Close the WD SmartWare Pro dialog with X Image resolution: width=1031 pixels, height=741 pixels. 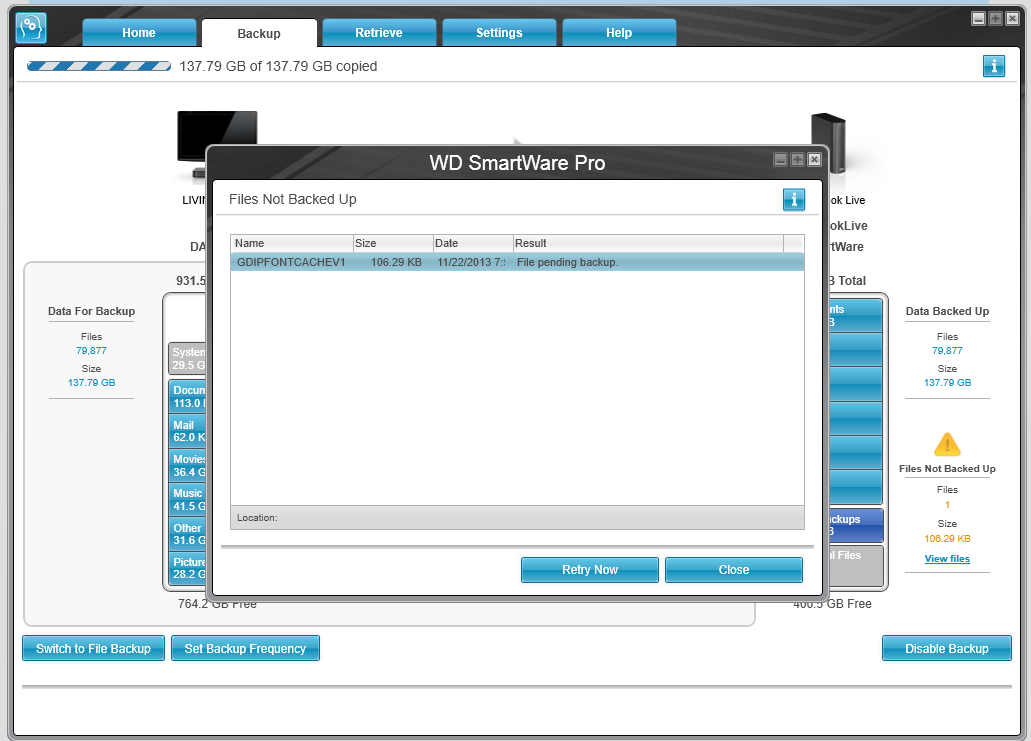[x=814, y=159]
